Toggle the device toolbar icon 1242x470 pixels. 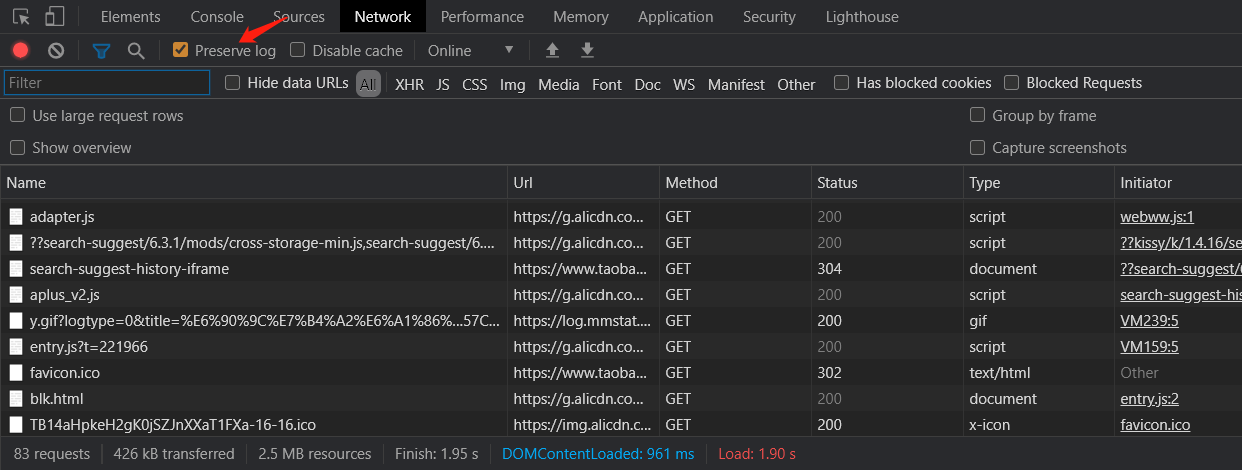55,16
